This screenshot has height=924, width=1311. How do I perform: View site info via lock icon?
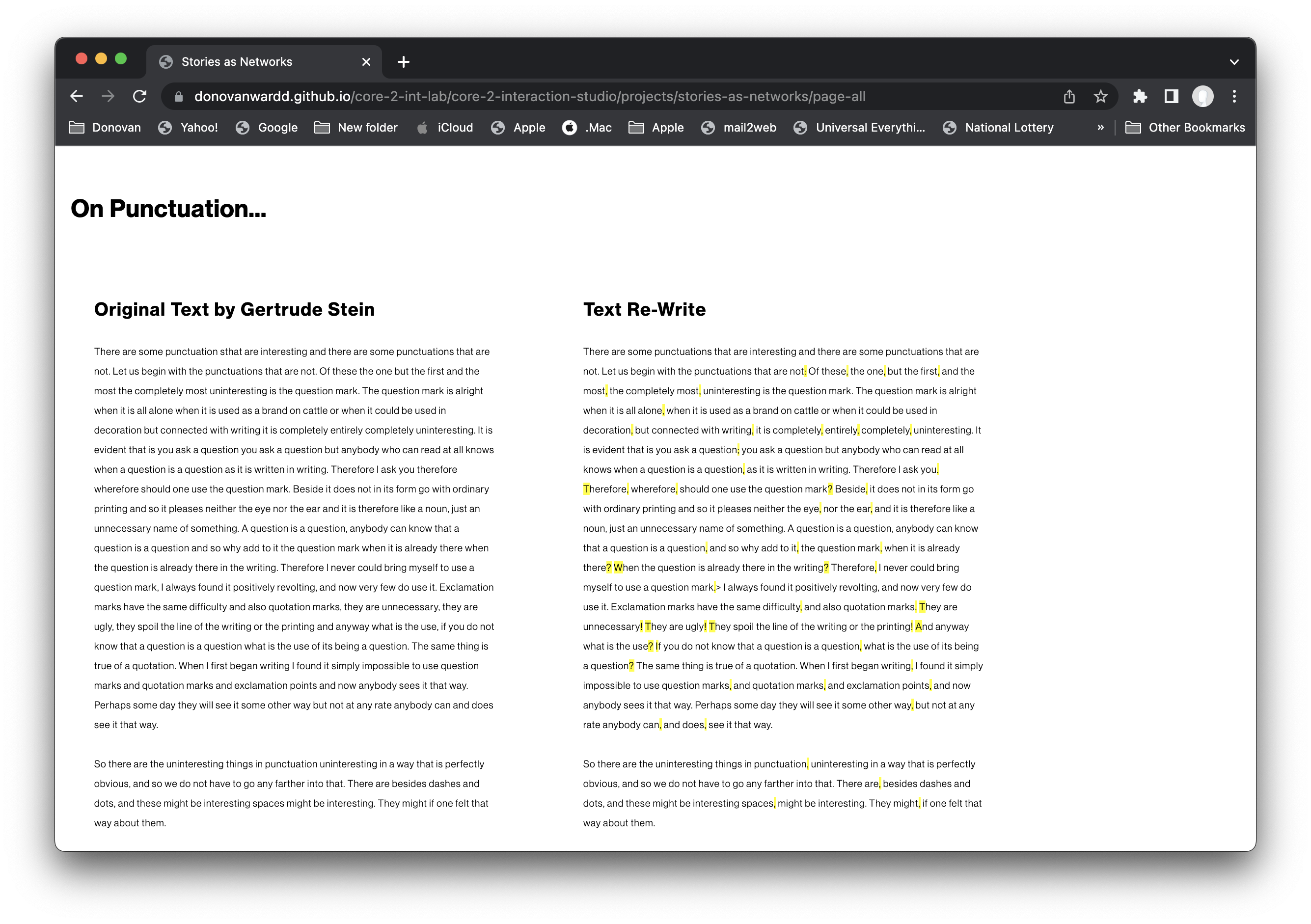point(179,97)
